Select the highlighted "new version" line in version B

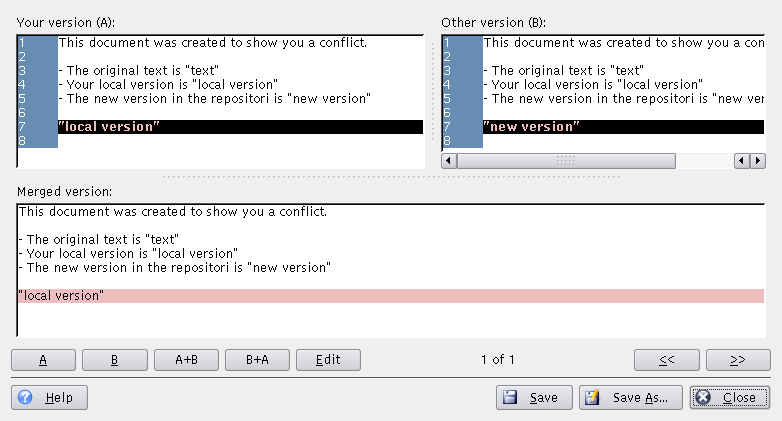click(x=623, y=127)
